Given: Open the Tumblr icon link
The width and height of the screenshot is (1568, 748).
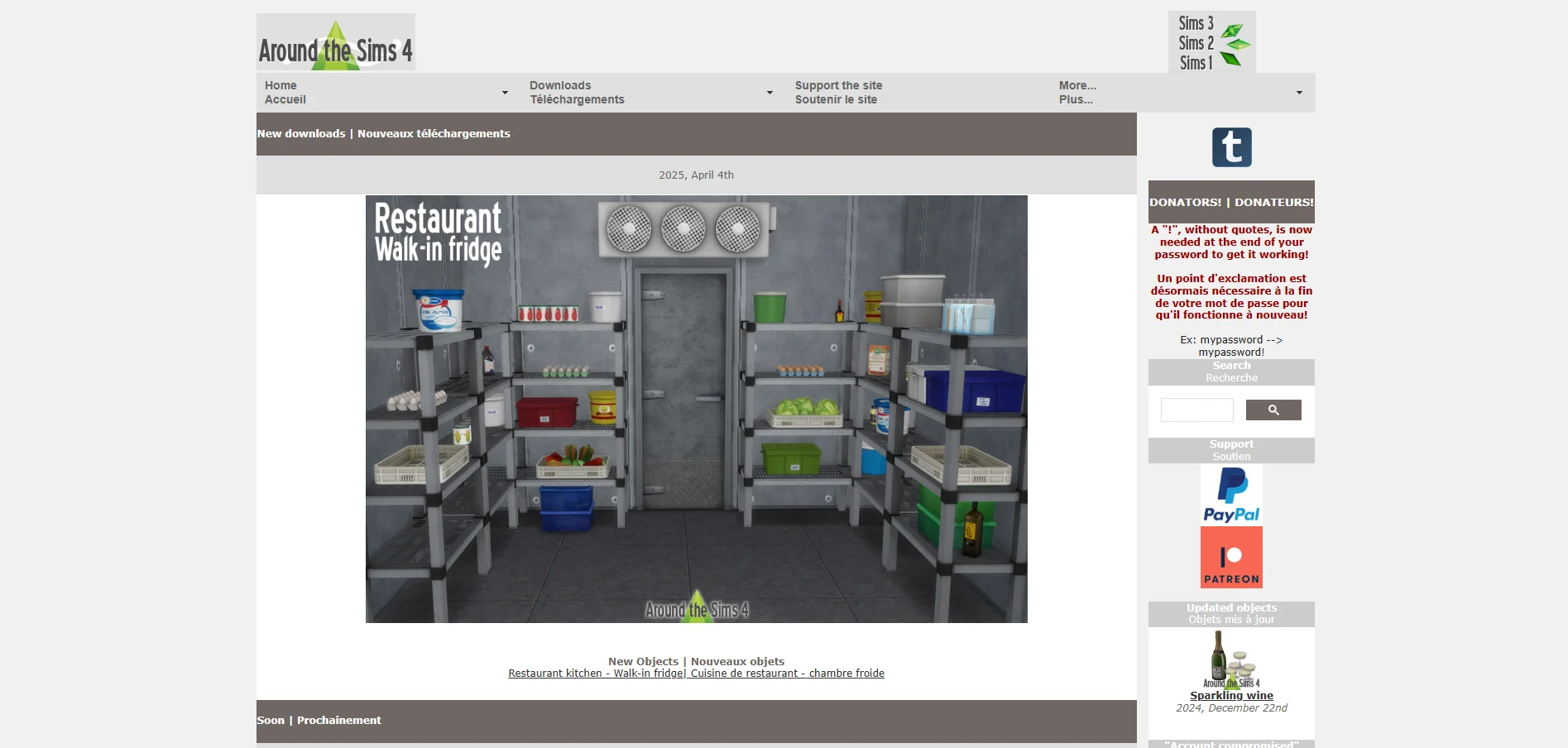Looking at the screenshot, I should tap(1231, 147).
